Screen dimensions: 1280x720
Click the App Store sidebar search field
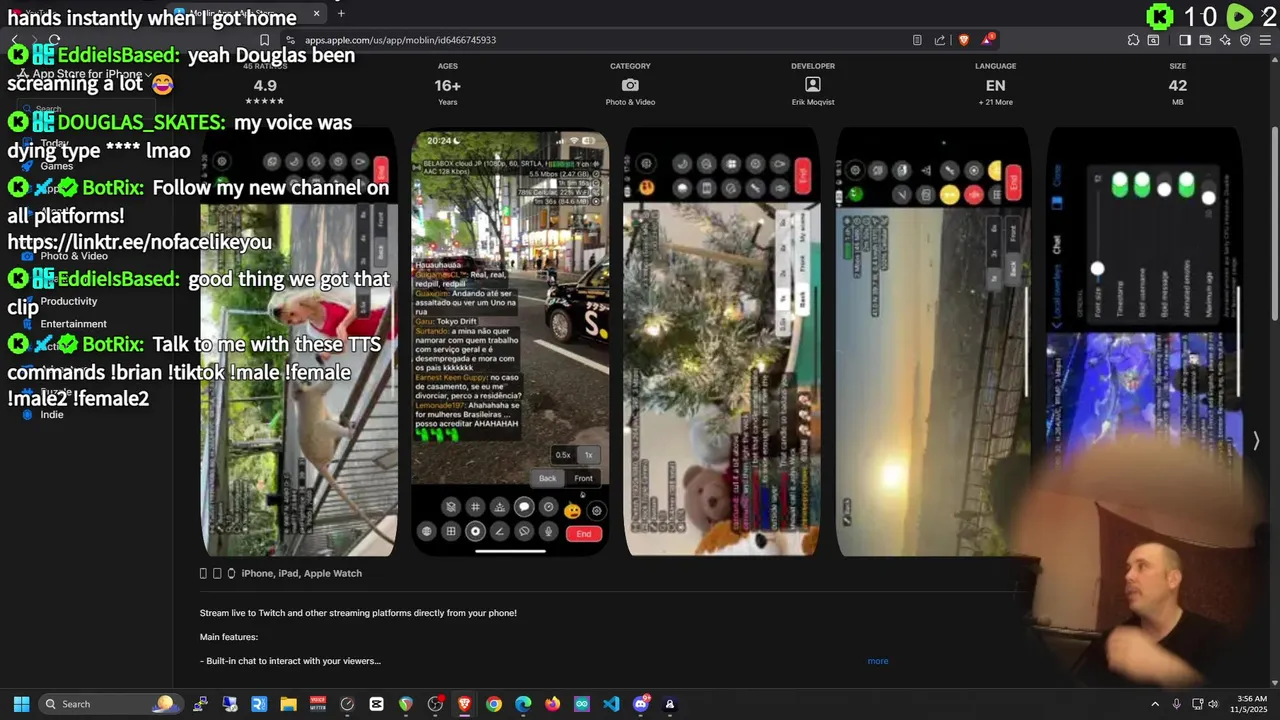85,109
